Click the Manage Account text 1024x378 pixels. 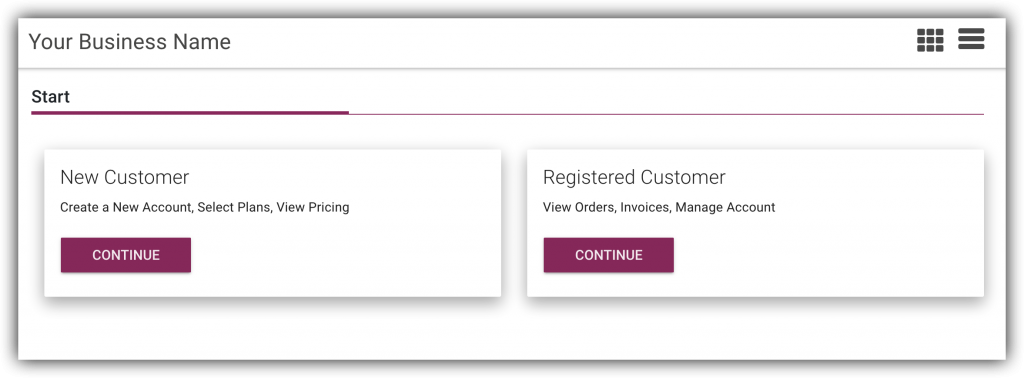tap(726, 208)
